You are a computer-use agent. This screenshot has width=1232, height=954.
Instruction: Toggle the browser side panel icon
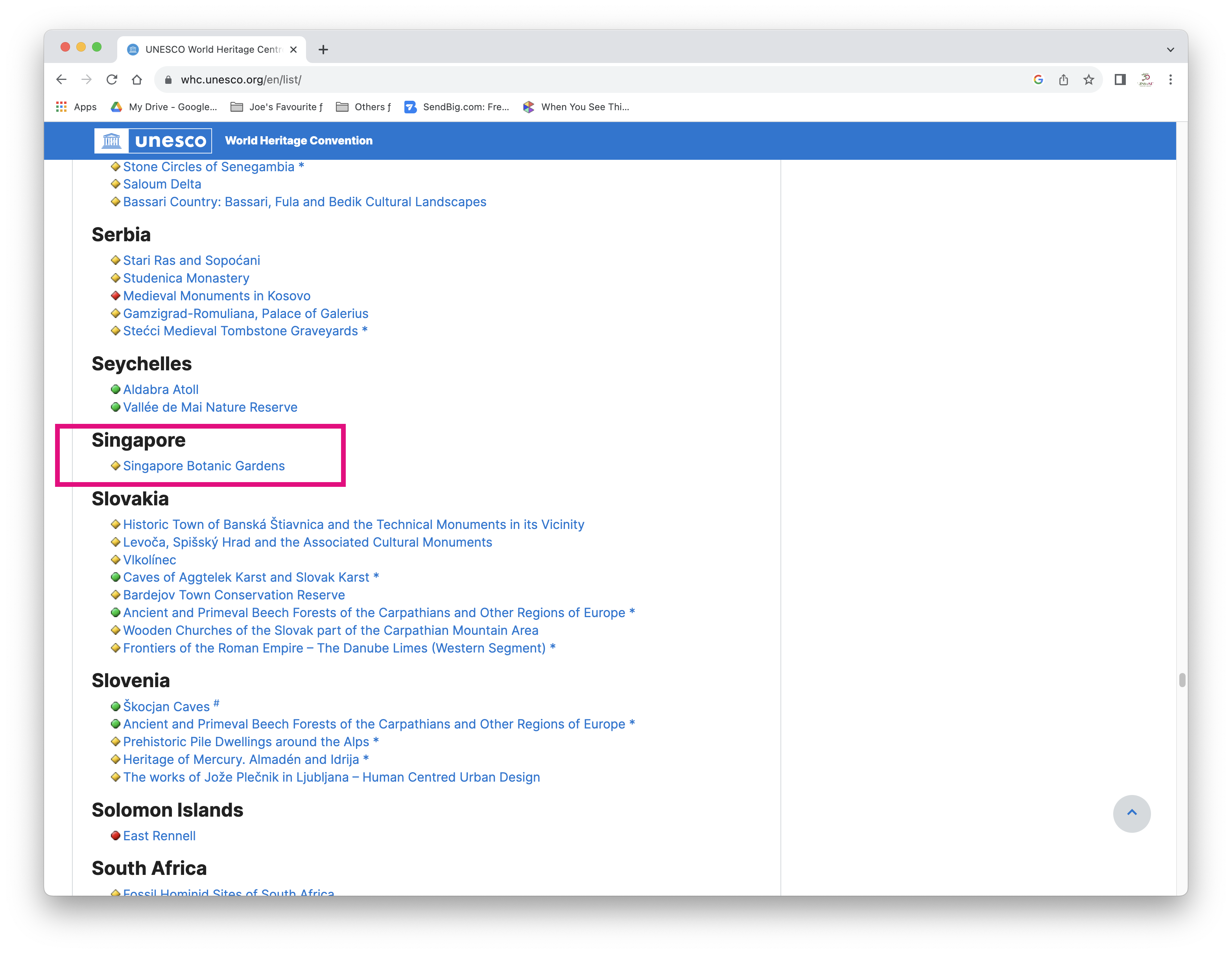[1120, 79]
